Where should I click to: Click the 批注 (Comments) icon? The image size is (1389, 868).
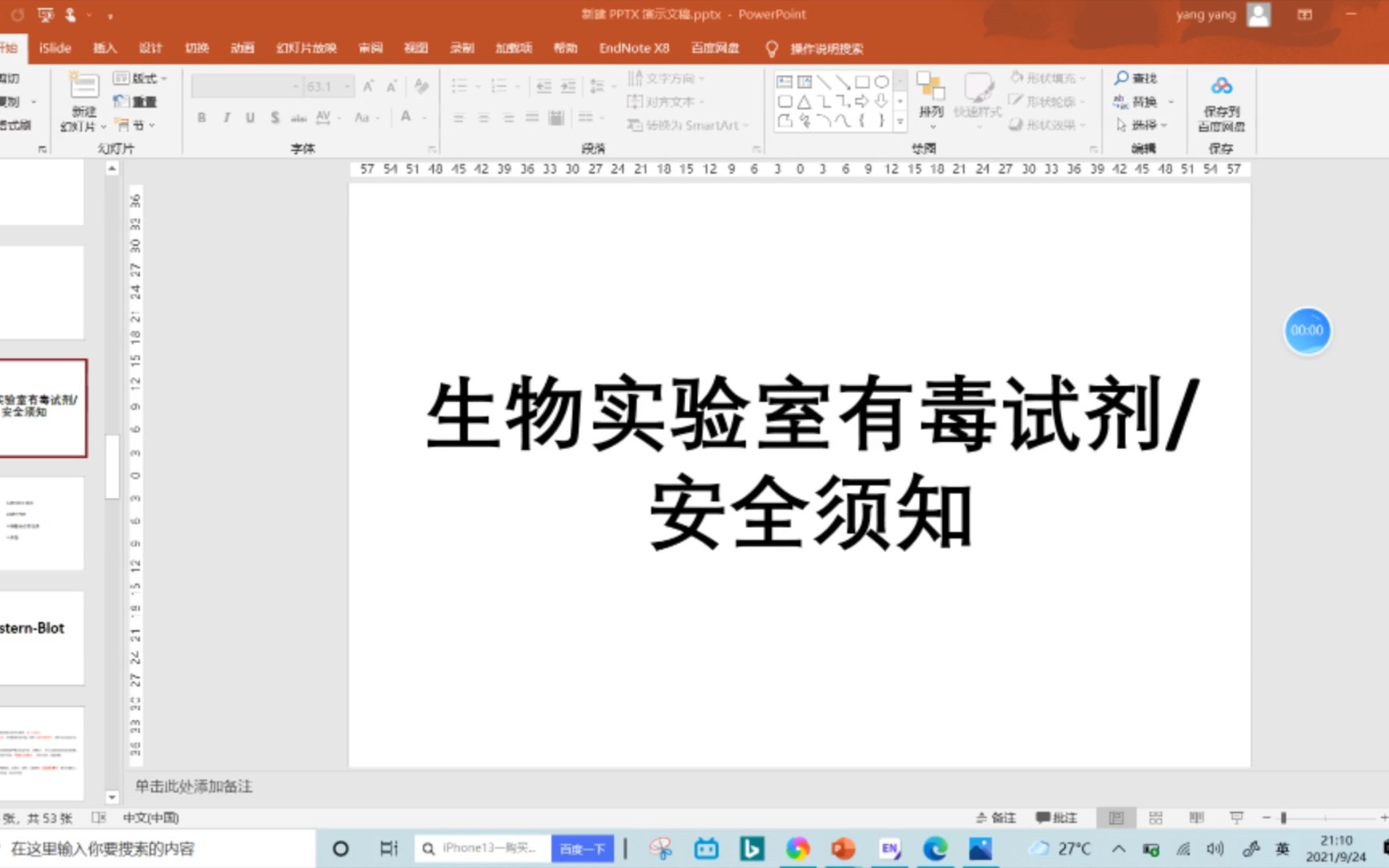point(1058,817)
